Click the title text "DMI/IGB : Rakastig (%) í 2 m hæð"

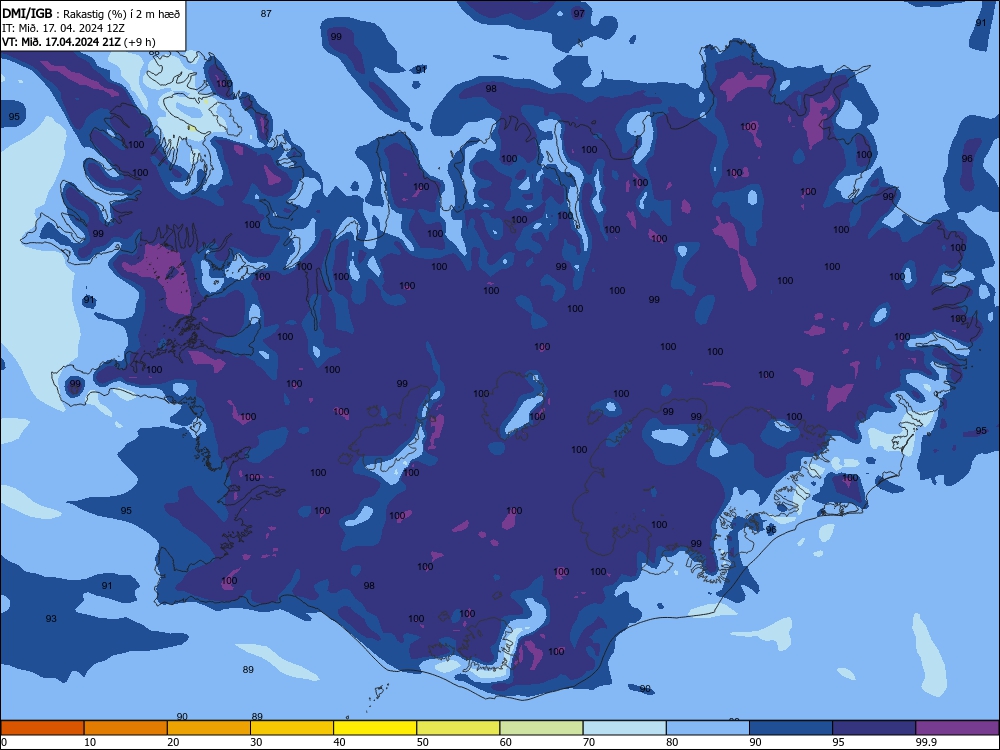tap(91, 13)
